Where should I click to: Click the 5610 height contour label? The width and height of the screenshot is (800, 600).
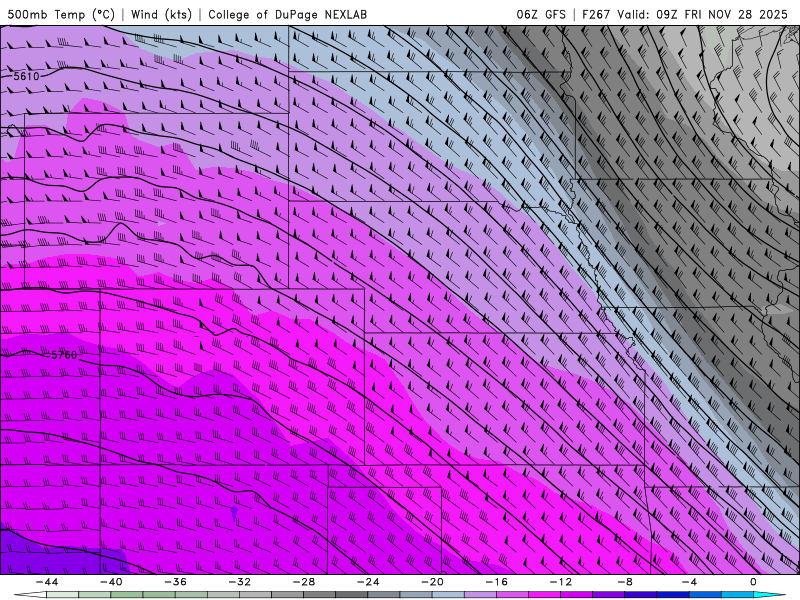coord(26,77)
